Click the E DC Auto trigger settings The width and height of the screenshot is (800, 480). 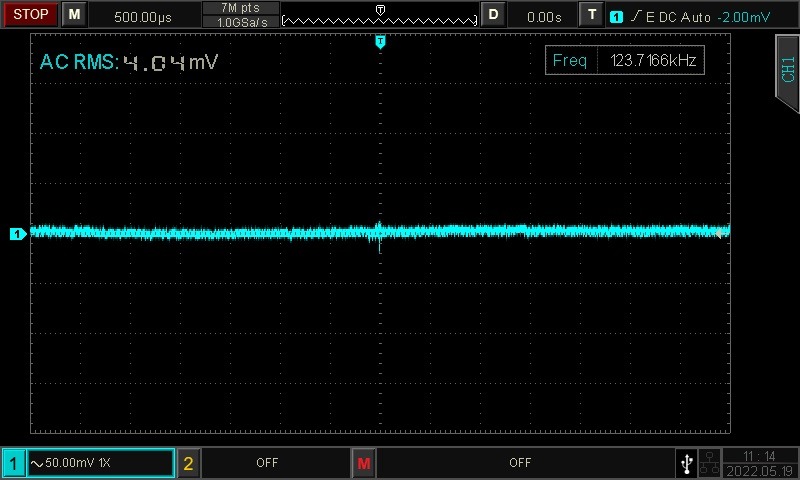[x=678, y=17]
